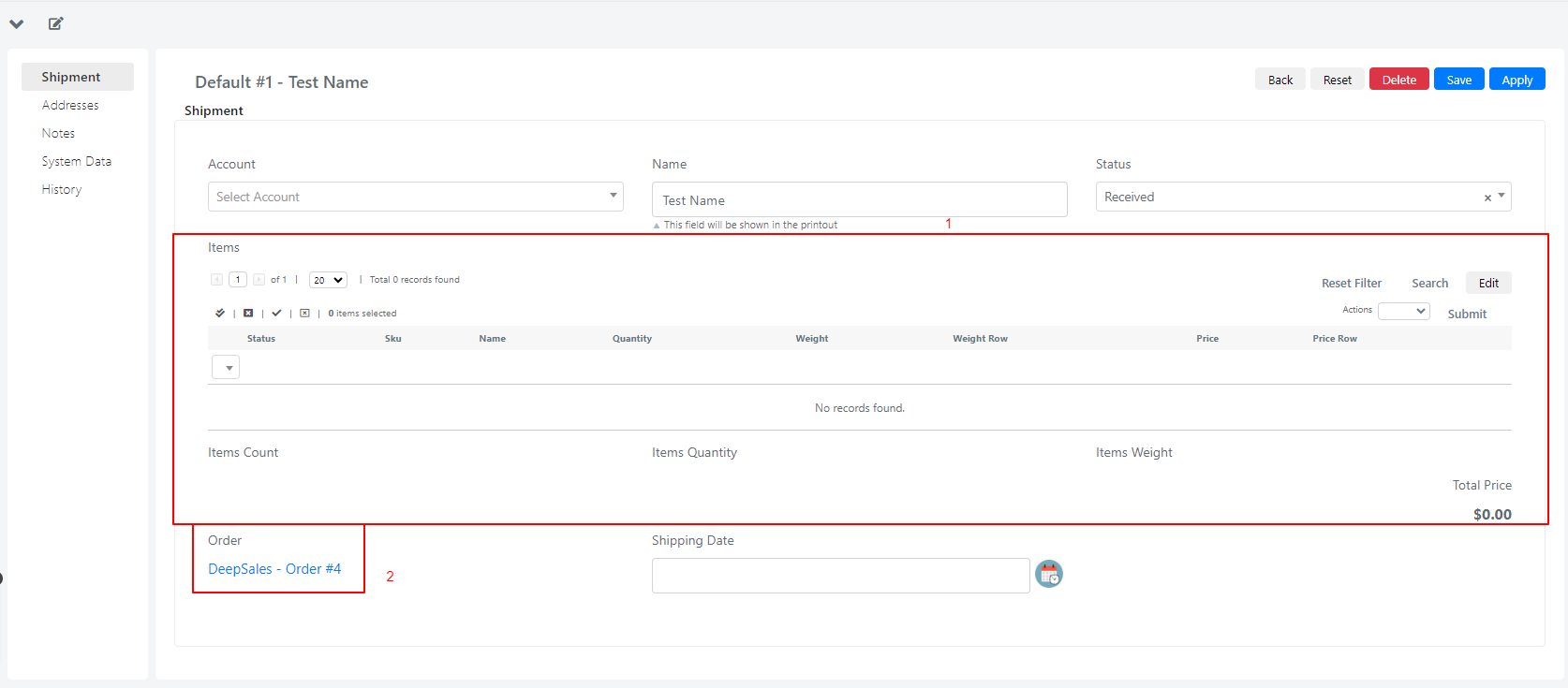Sort by the Weight Row column header
The height and width of the screenshot is (688, 1568).
point(981,339)
